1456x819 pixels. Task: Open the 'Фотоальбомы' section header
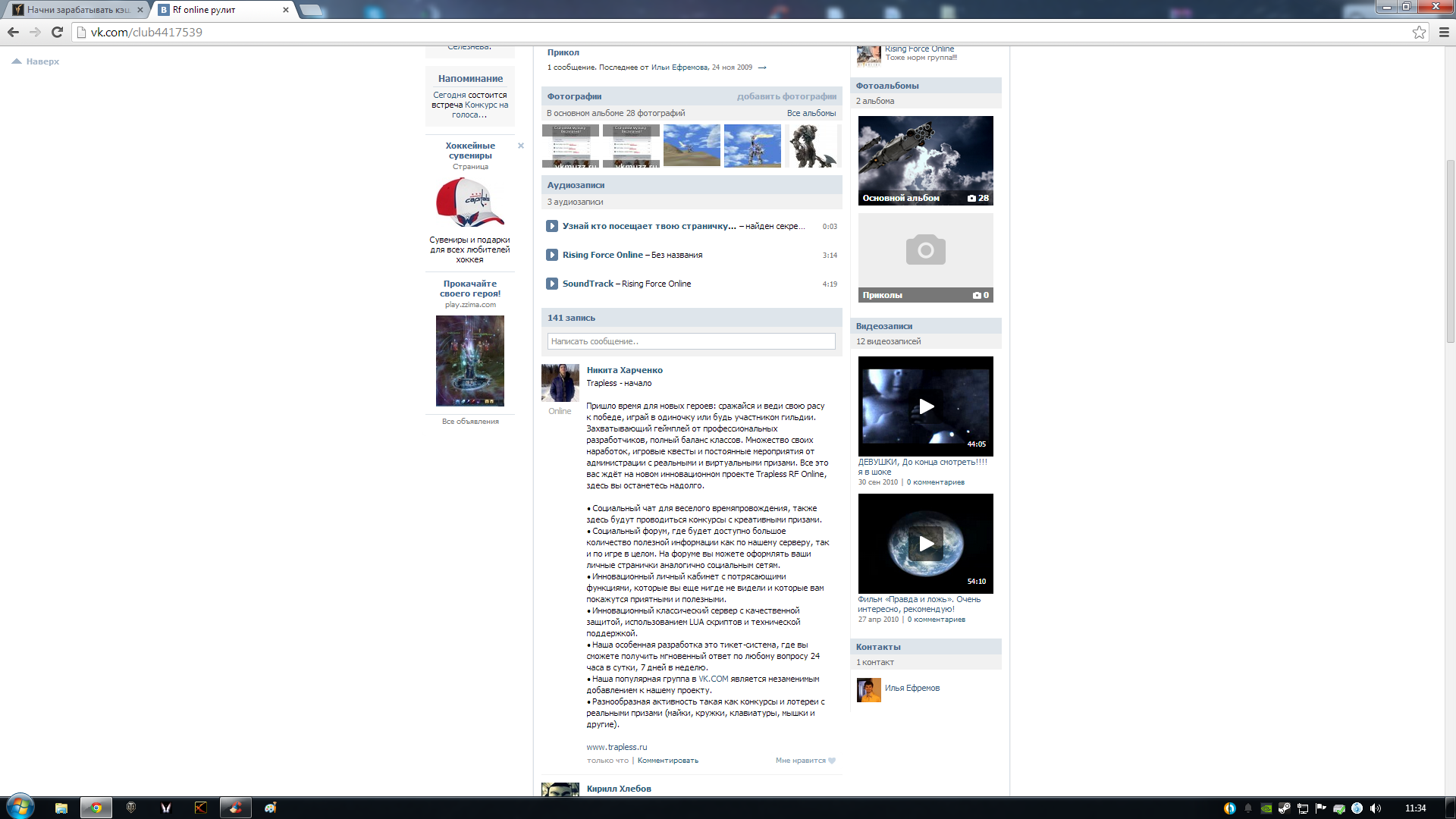point(887,86)
